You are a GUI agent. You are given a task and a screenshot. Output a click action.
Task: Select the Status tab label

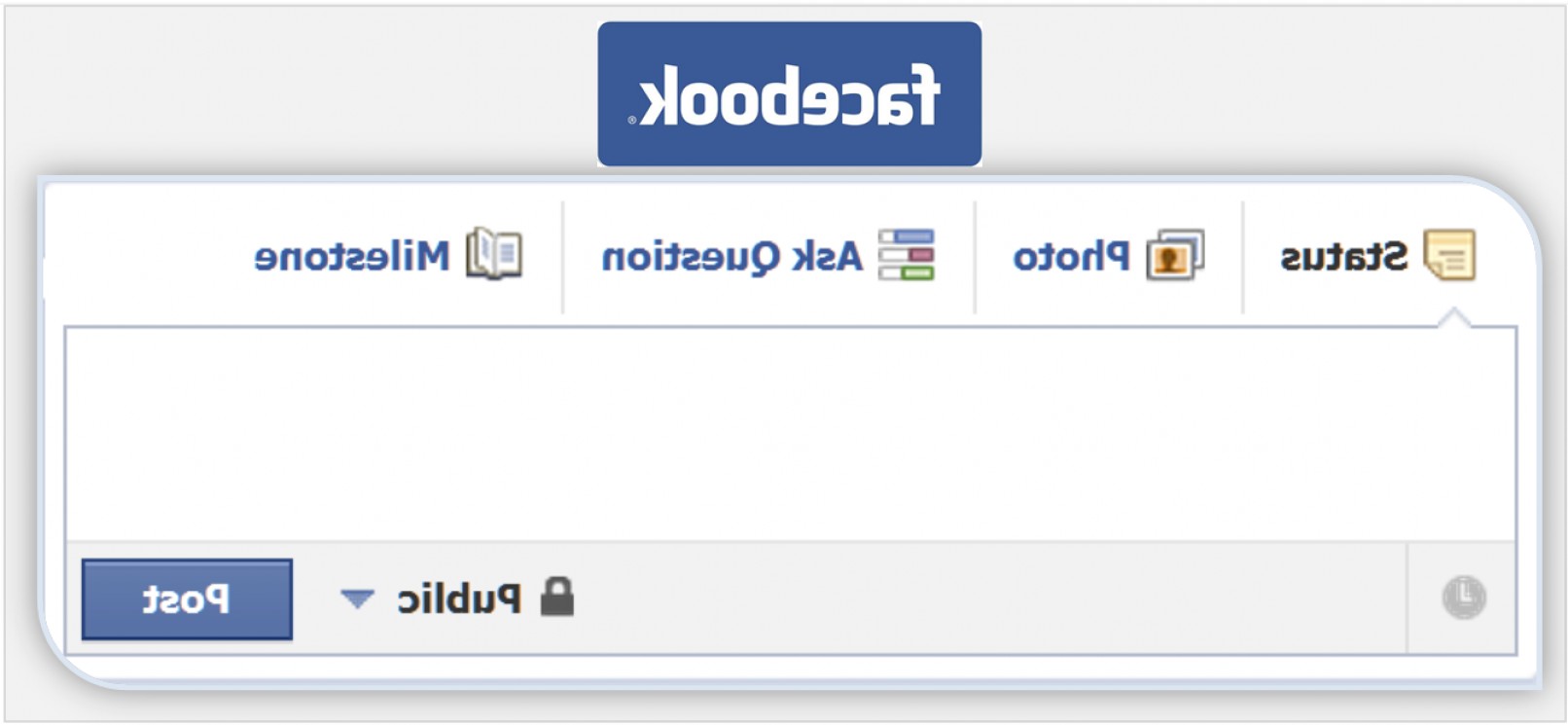coord(1343,257)
